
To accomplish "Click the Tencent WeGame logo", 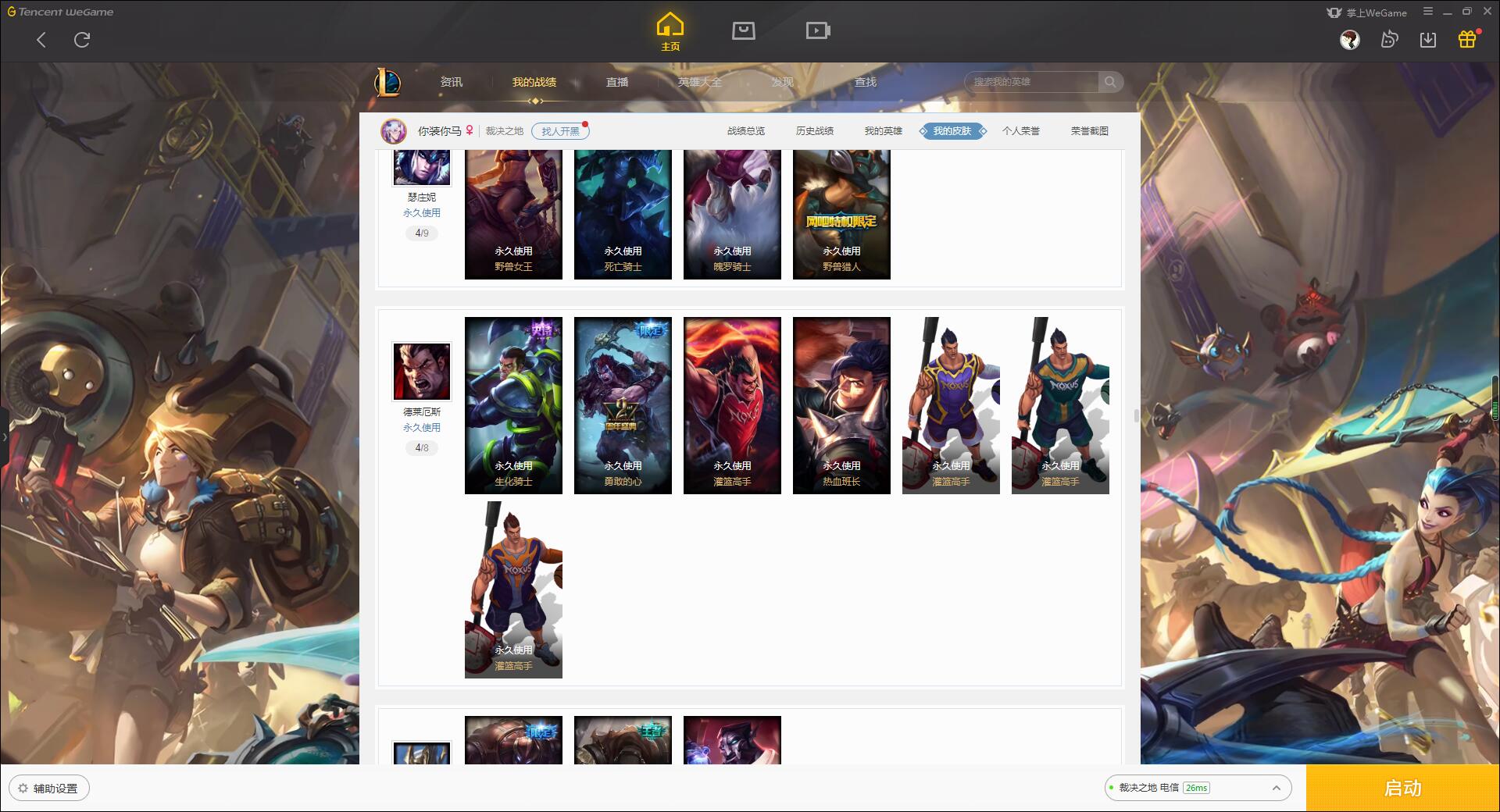I will [x=60, y=12].
